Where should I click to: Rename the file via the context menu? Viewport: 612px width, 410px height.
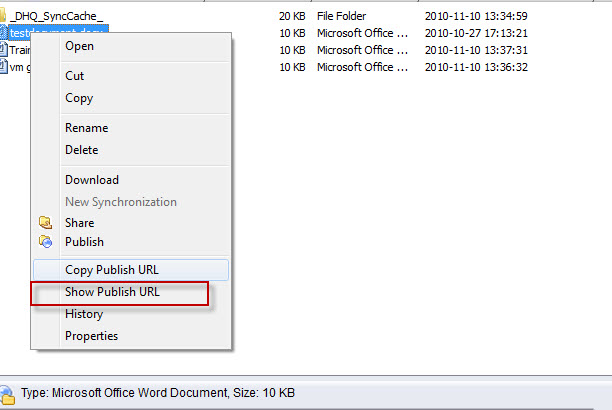[x=86, y=128]
